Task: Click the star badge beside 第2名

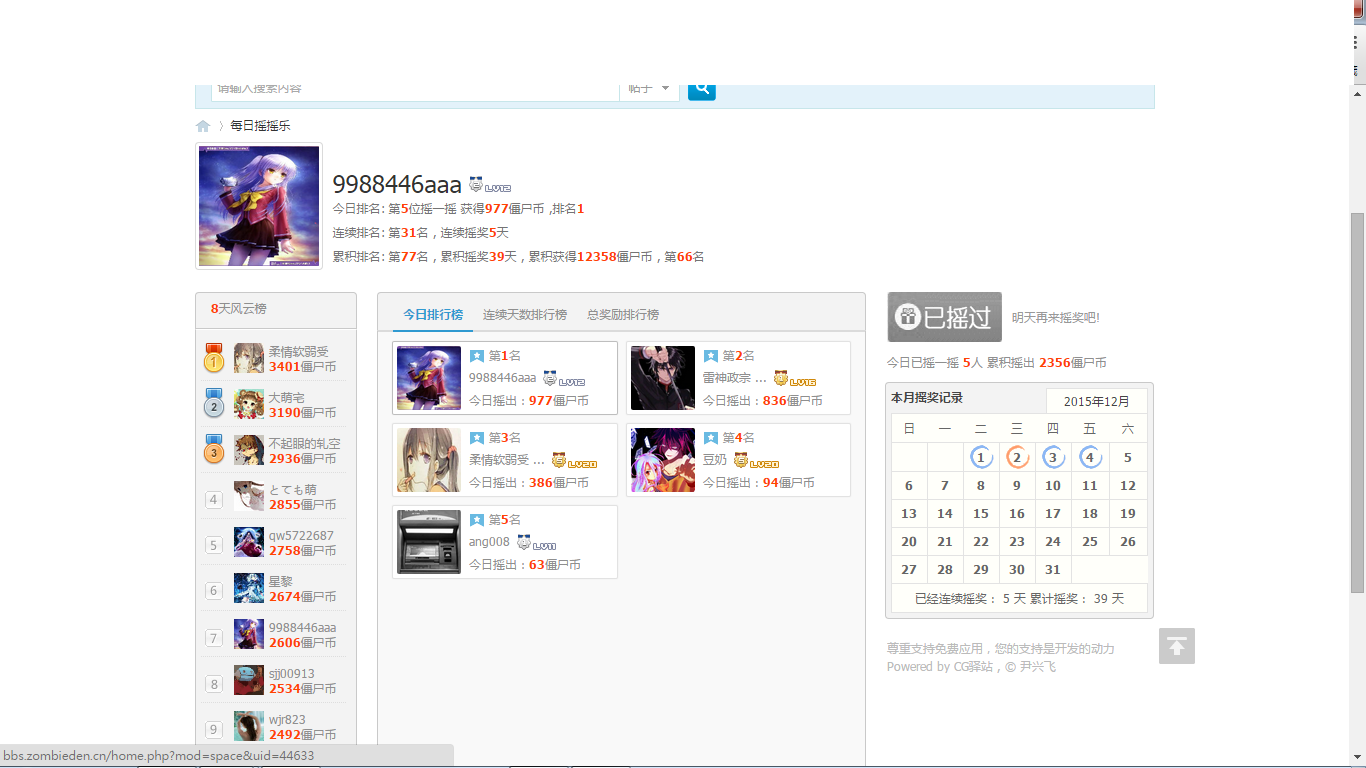Action: click(710, 356)
